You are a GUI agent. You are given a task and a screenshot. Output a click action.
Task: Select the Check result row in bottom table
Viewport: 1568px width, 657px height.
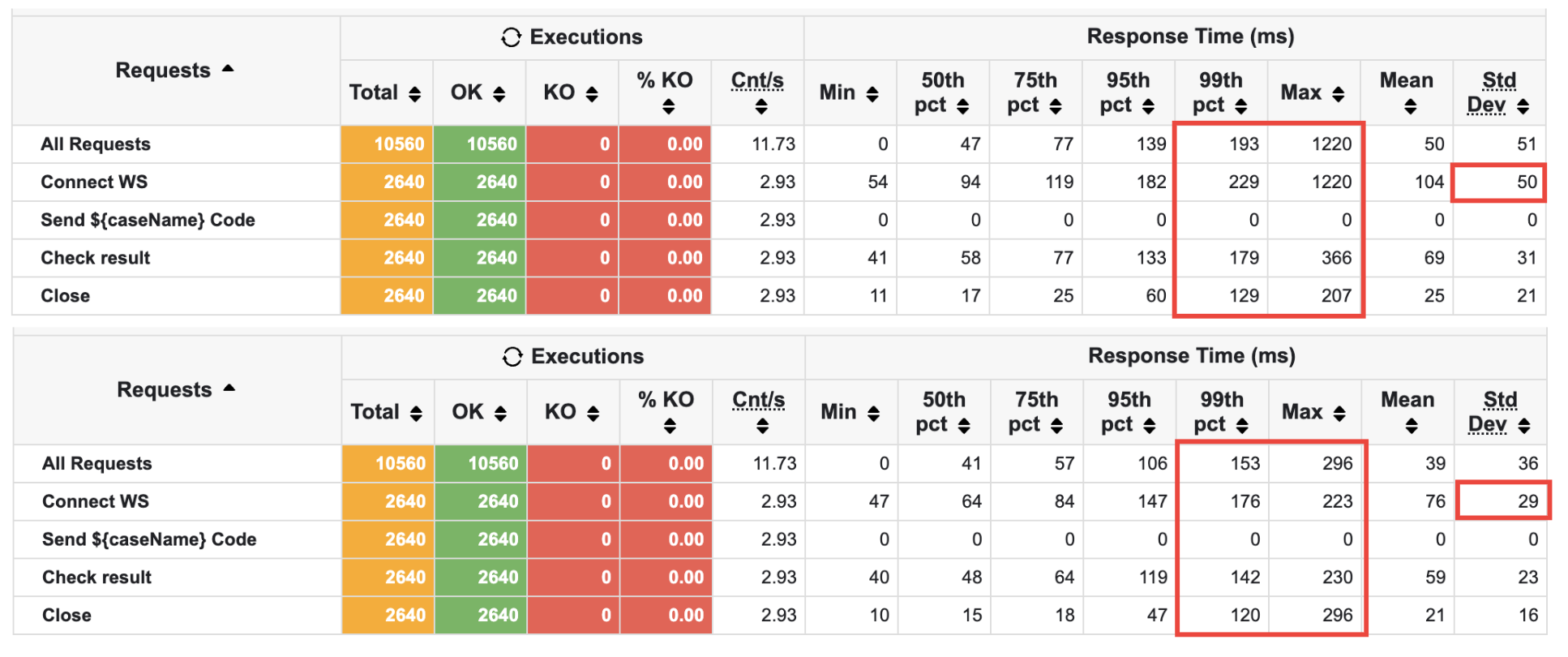click(x=96, y=578)
